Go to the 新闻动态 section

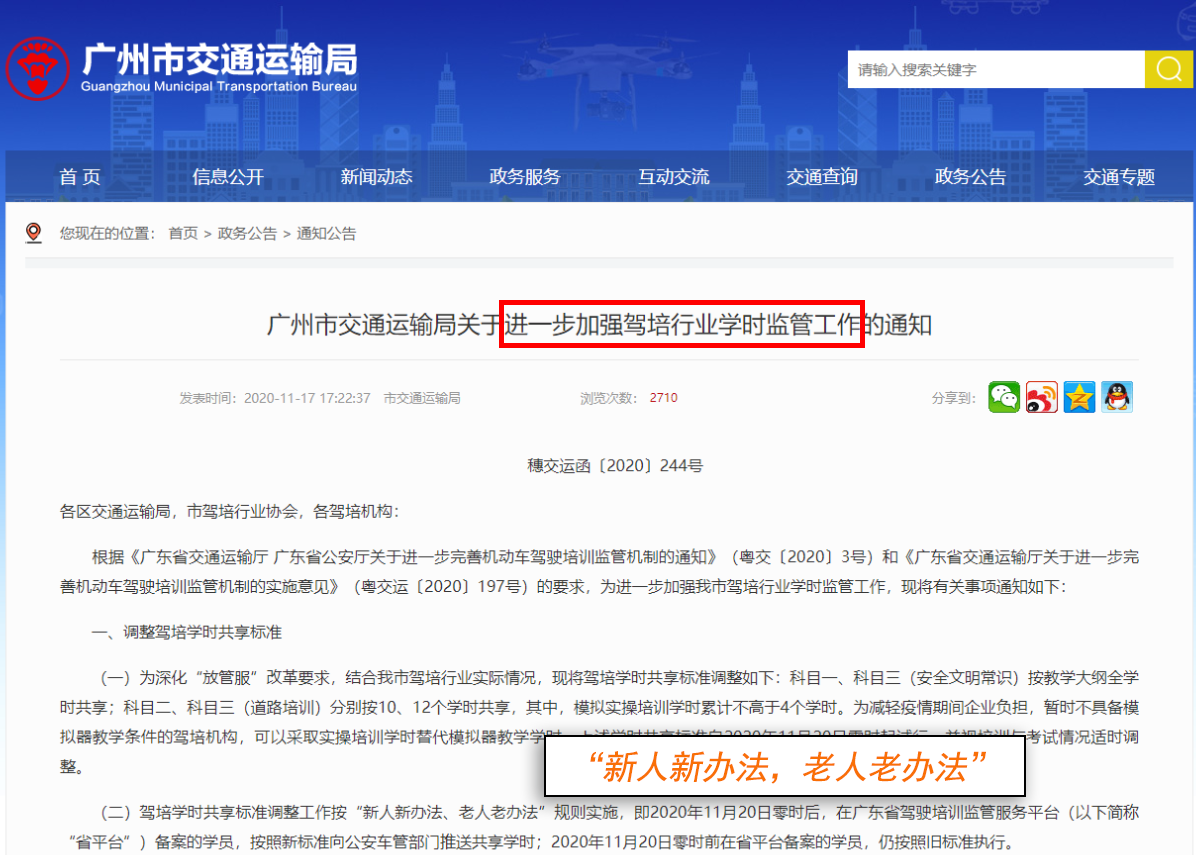click(x=376, y=177)
